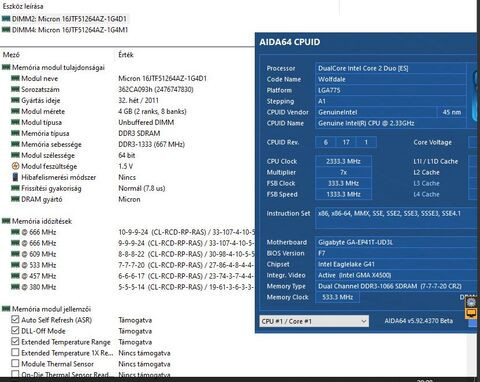The height and width of the screenshot is (382, 480).
Task: Click icon beside Frissítési gyakoriság row
Action: (x=15, y=188)
